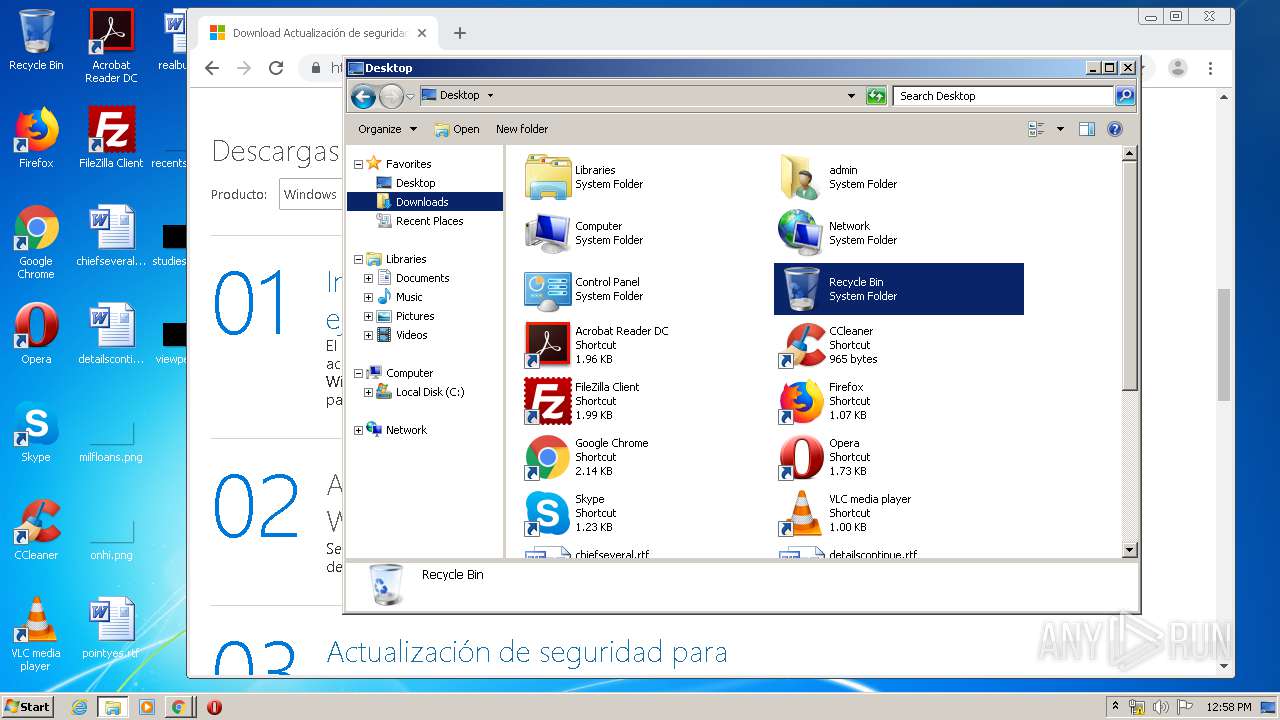
Task: Expand the Documents library node
Action: [x=368, y=278]
